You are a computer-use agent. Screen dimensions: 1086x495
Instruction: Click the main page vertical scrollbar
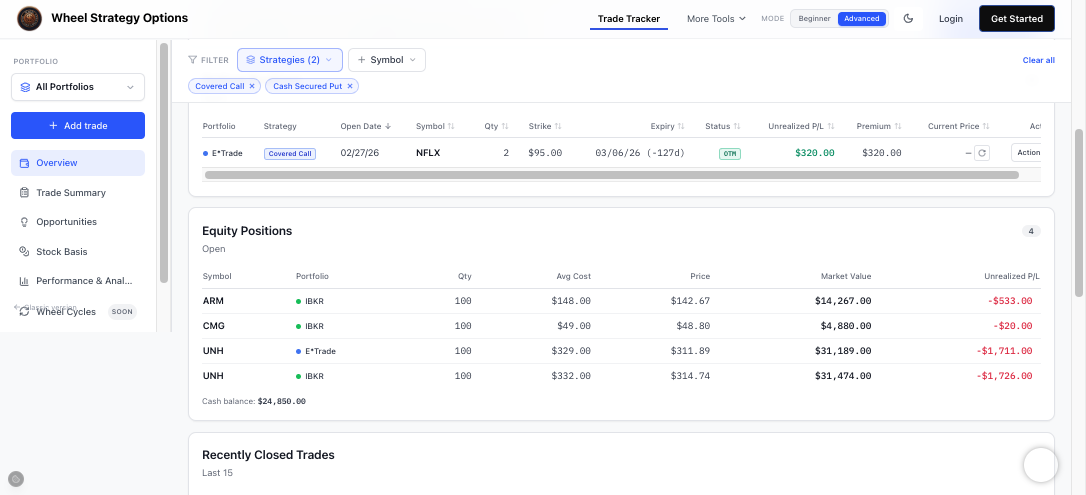1079,213
